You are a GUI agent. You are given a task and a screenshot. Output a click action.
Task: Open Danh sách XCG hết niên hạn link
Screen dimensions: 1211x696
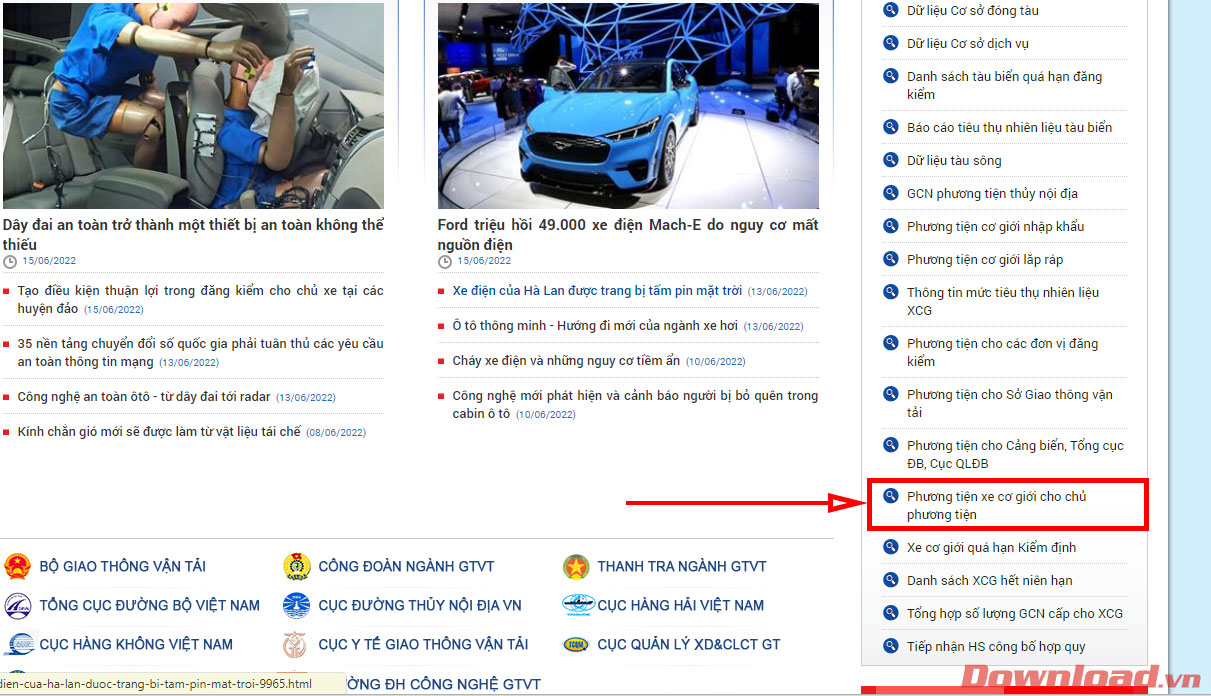(989, 580)
